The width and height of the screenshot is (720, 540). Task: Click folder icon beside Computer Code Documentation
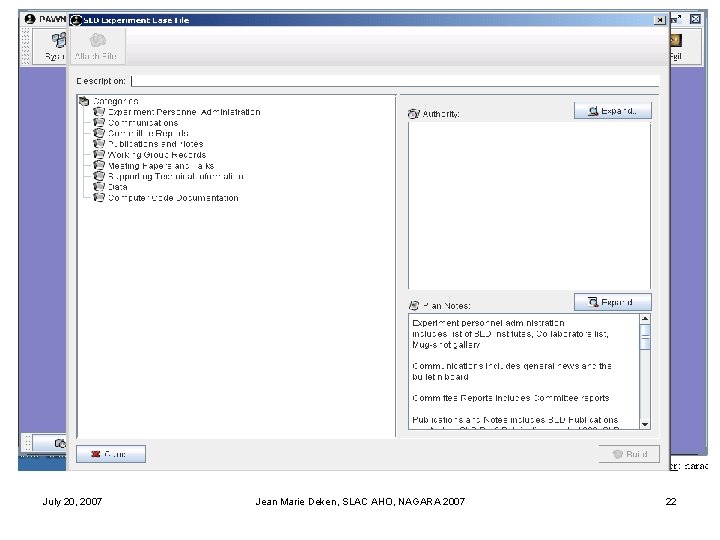(x=99, y=197)
